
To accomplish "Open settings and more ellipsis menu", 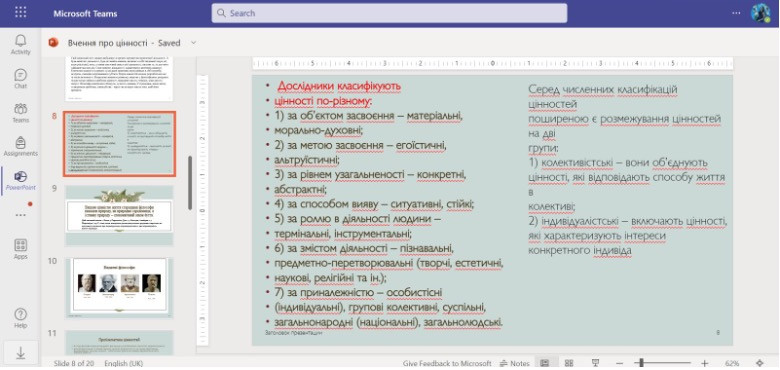I will (736, 13).
